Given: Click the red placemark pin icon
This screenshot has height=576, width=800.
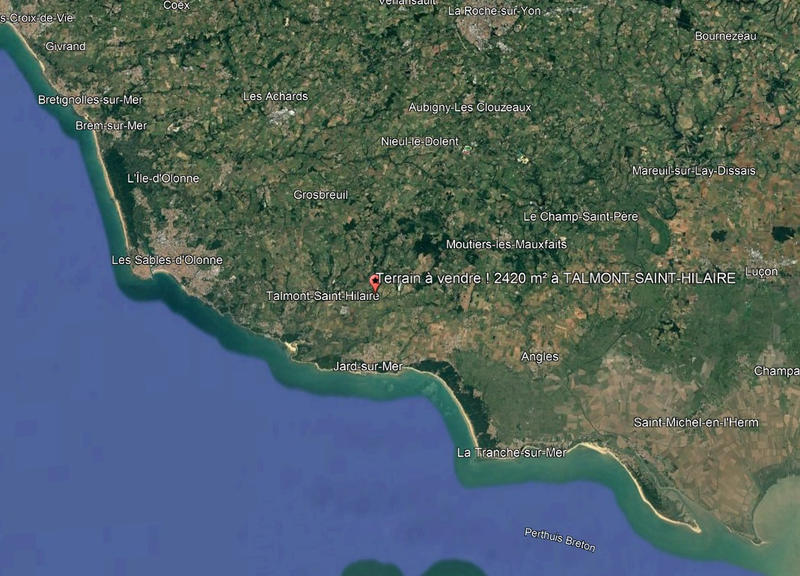Looking at the screenshot, I should pyautogui.click(x=375, y=282).
